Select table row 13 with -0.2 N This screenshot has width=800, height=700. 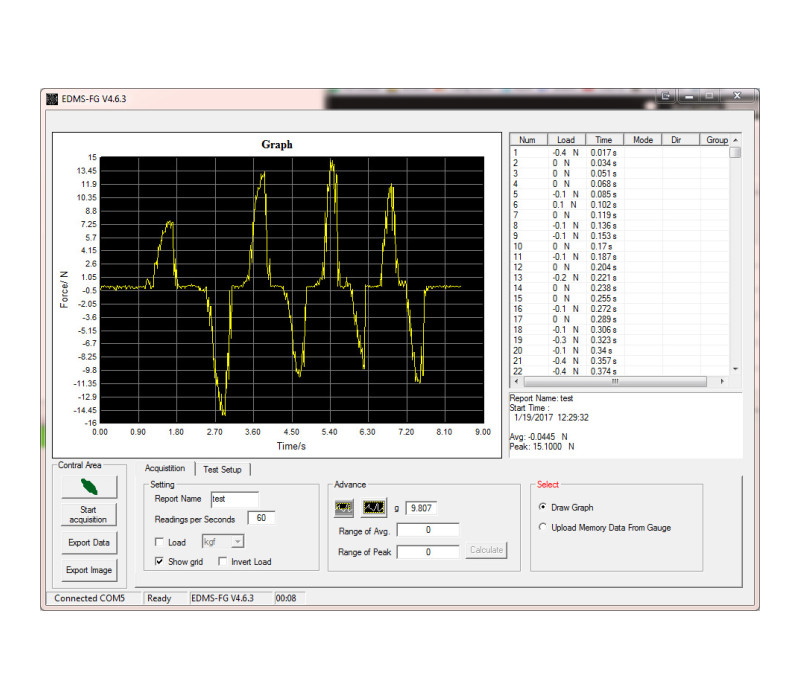(x=620, y=278)
